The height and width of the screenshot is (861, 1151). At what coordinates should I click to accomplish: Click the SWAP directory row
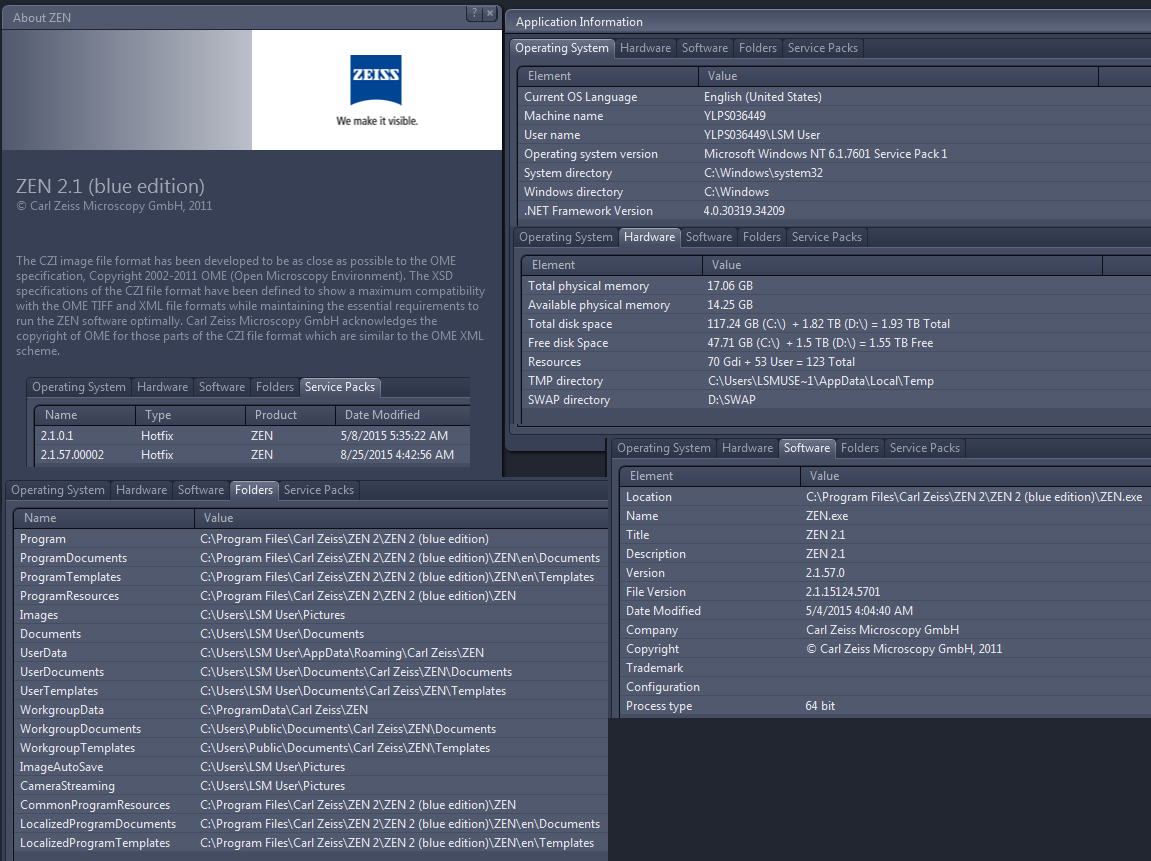point(800,400)
